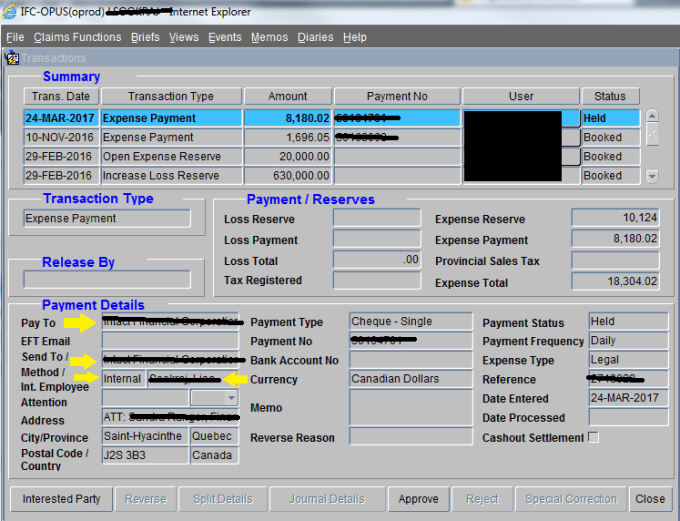Click the Memo text field
The width and height of the screenshot is (680, 521).
tap(410, 407)
